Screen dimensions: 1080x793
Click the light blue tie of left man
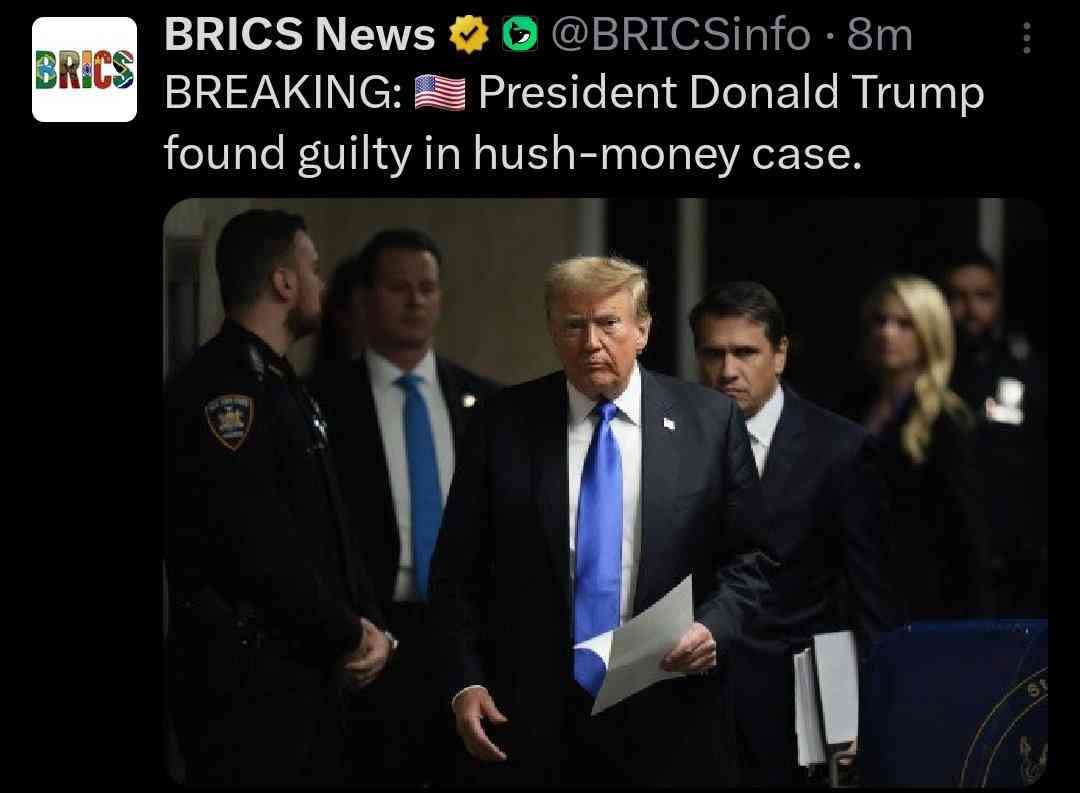(421, 482)
